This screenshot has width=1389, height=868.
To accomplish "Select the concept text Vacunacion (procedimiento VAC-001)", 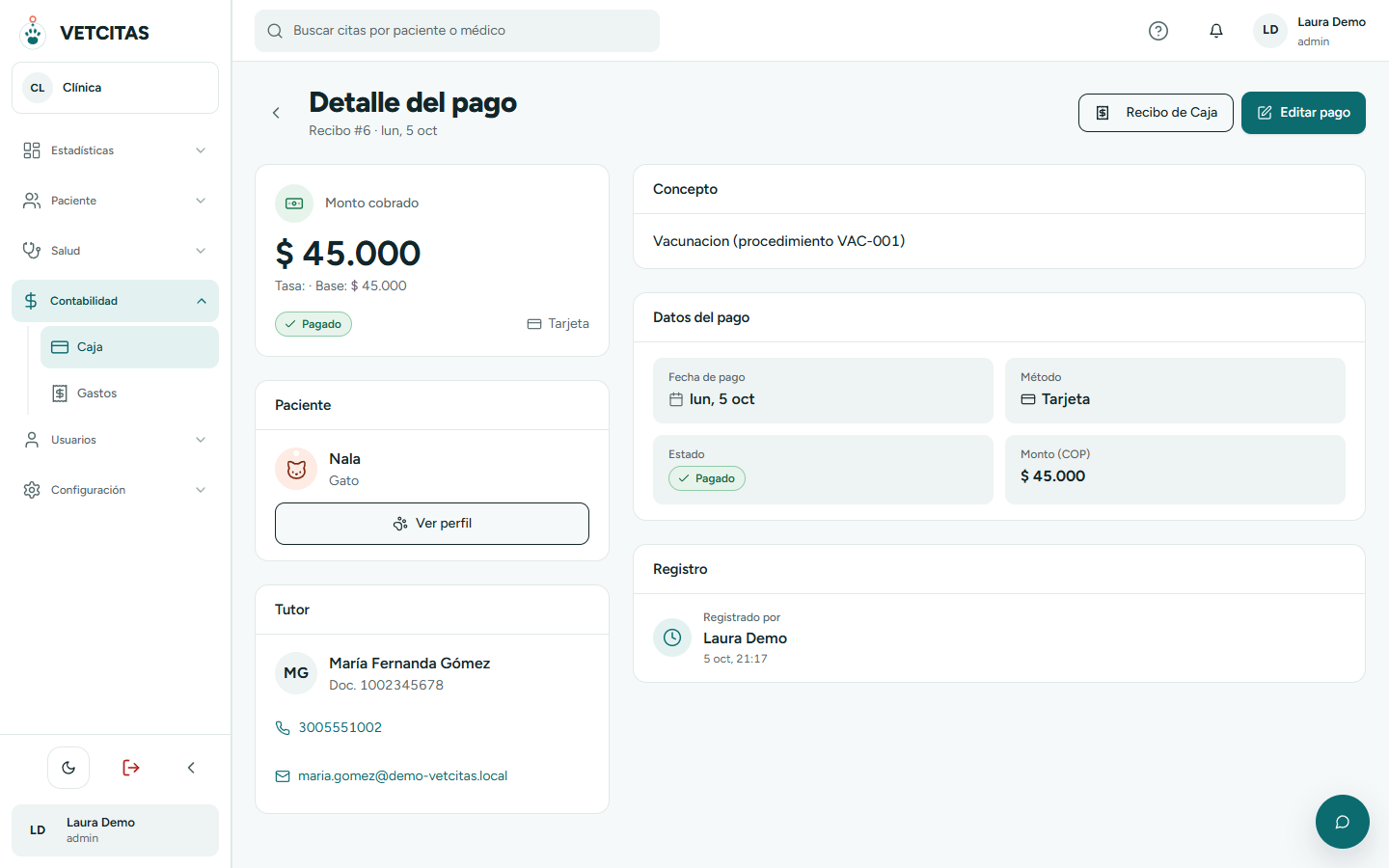I will pos(778,241).
